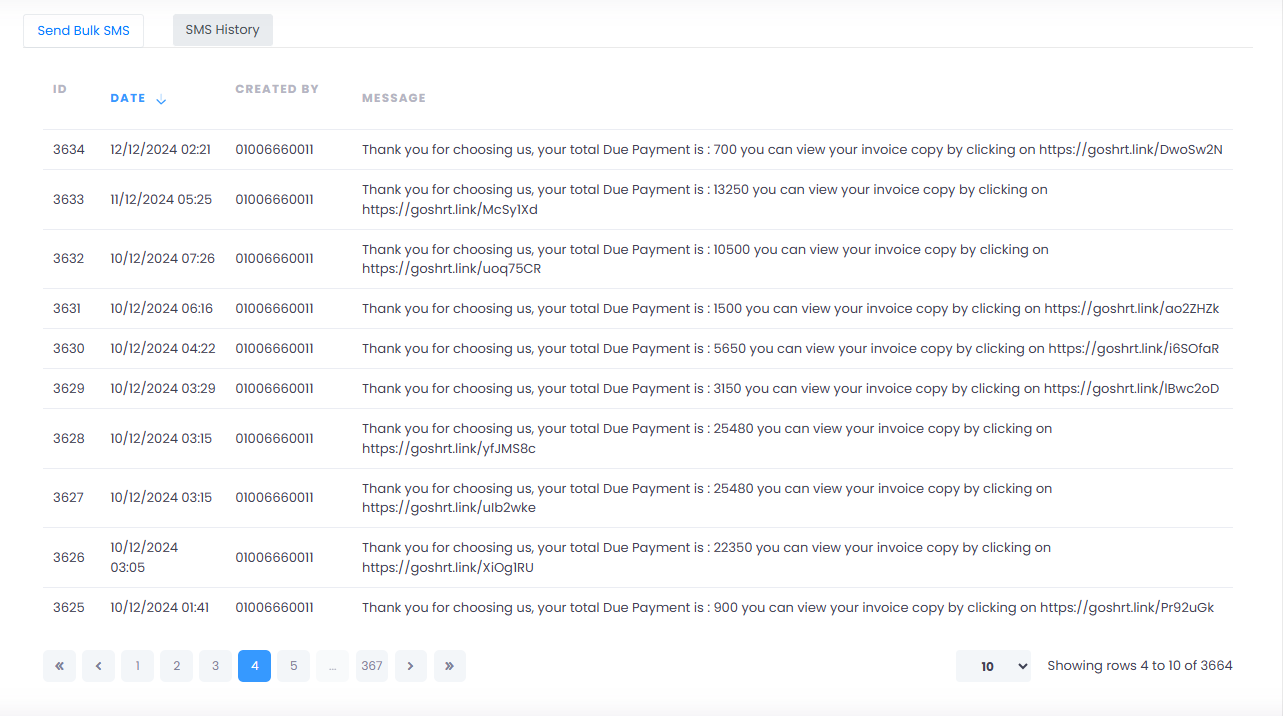Select page 5 in pagination
The width and height of the screenshot is (1283, 716).
pyautogui.click(x=293, y=666)
